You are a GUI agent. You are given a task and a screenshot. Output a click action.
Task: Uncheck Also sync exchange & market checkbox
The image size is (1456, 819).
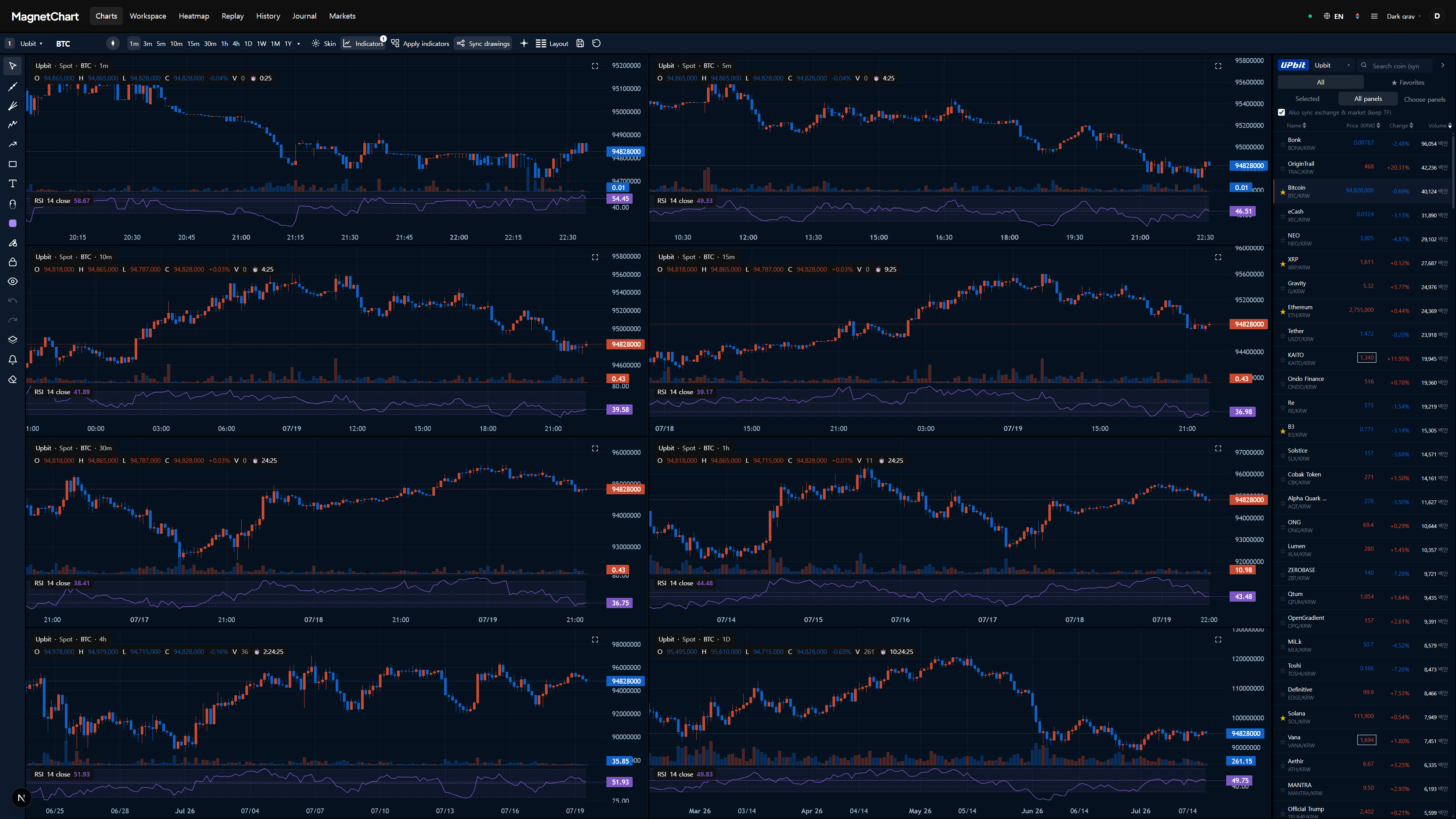click(x=1281, y=113)
